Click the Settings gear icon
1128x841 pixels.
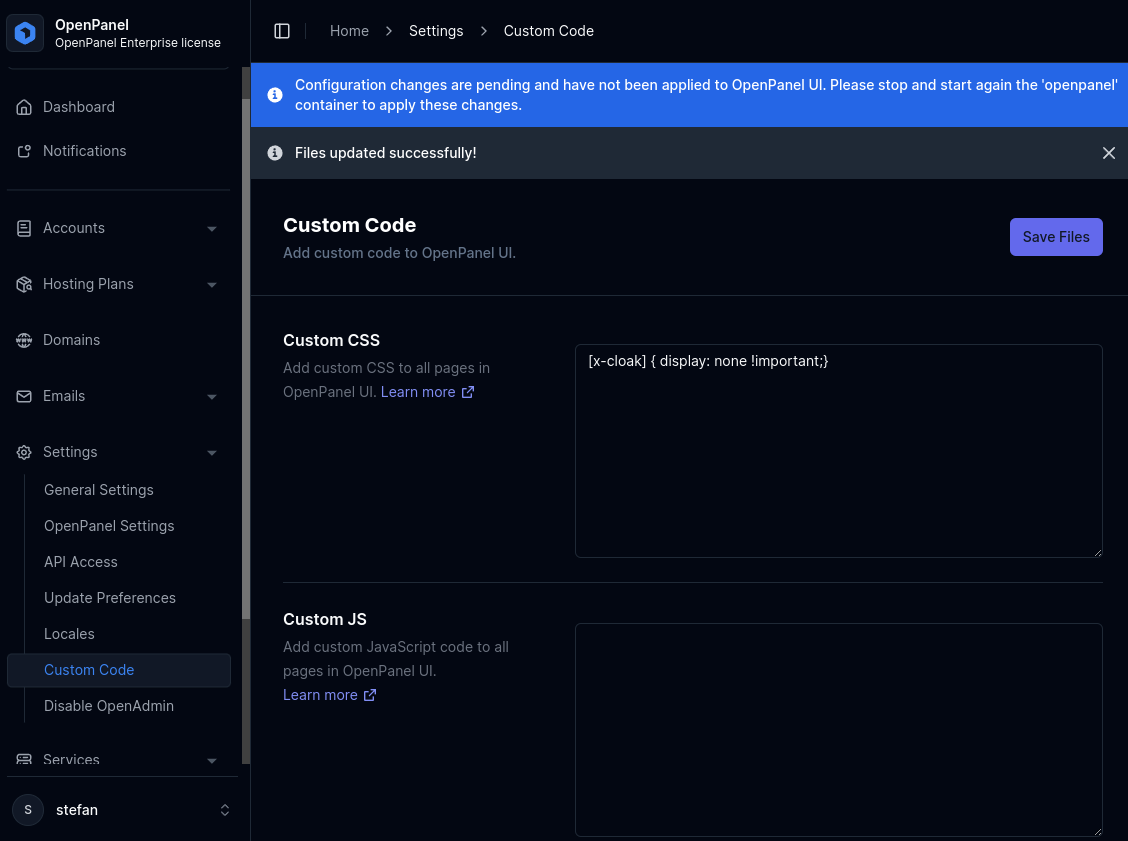[24, 452]
